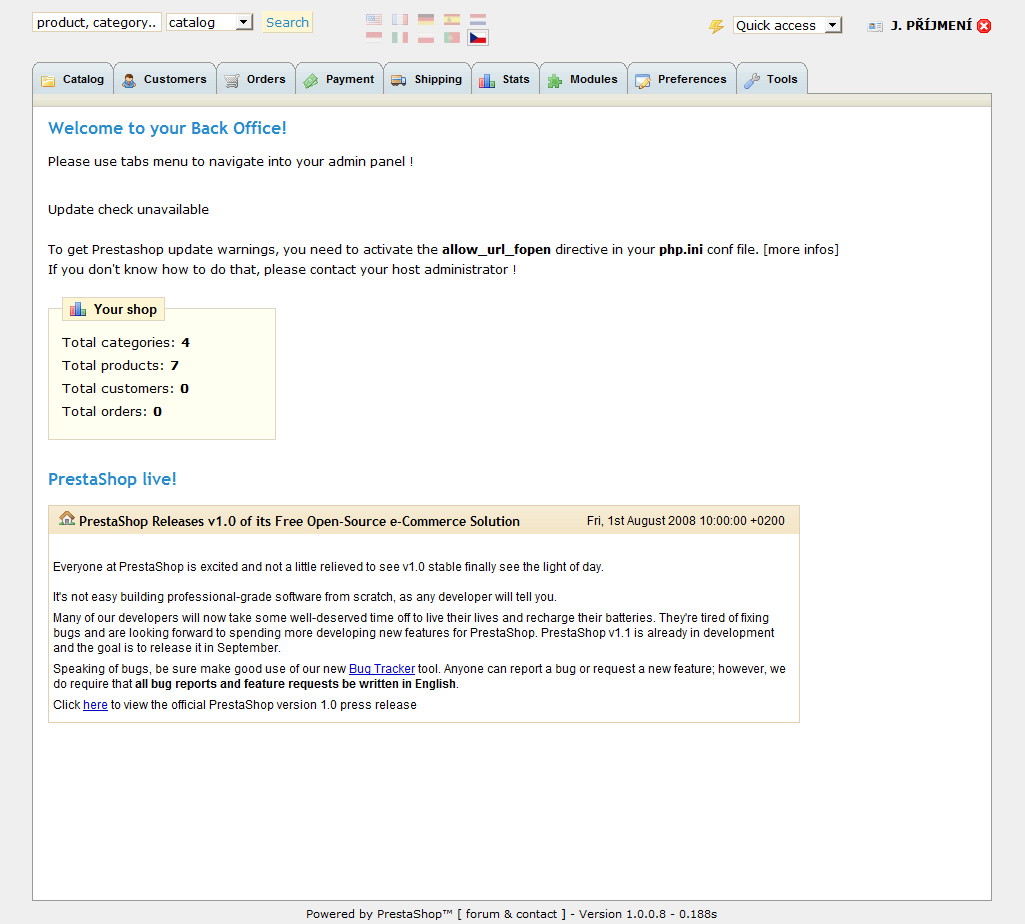Click the 'PrestaShop live!' heading
Screen dimensions: 1025x924
tap(112, 479)
